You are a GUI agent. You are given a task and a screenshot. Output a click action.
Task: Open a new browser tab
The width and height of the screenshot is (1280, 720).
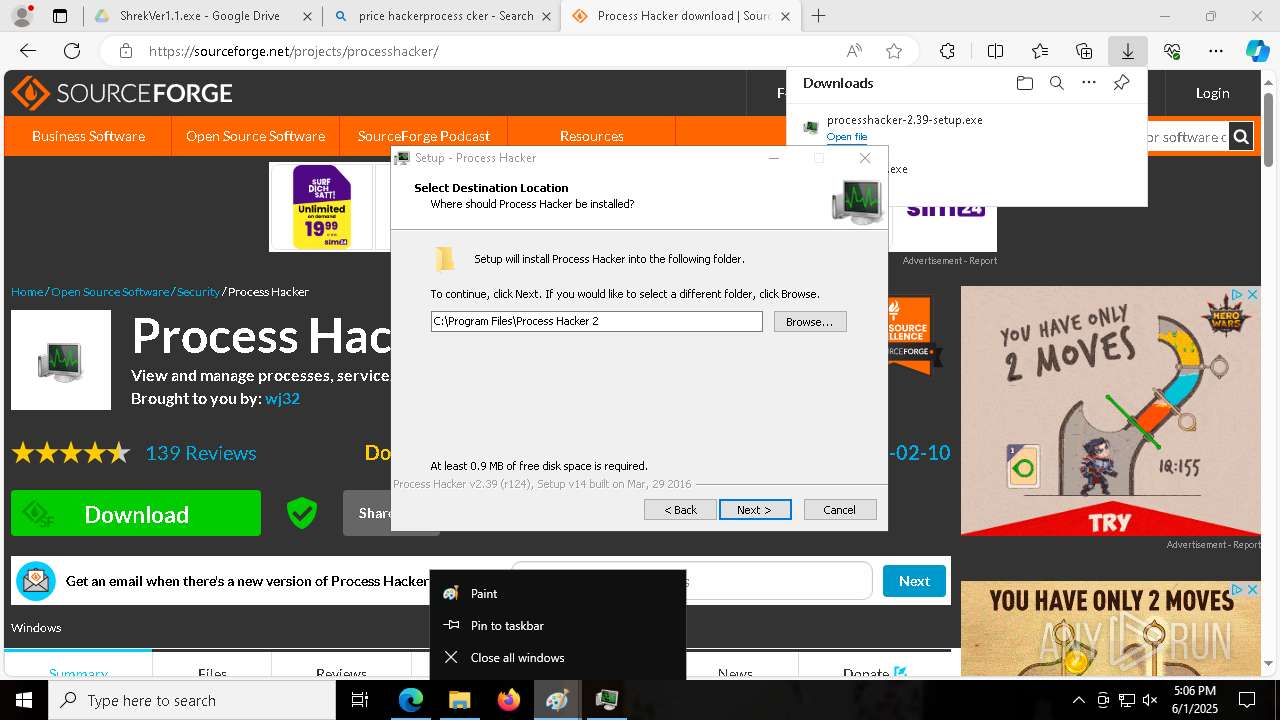tap(818, 16)
